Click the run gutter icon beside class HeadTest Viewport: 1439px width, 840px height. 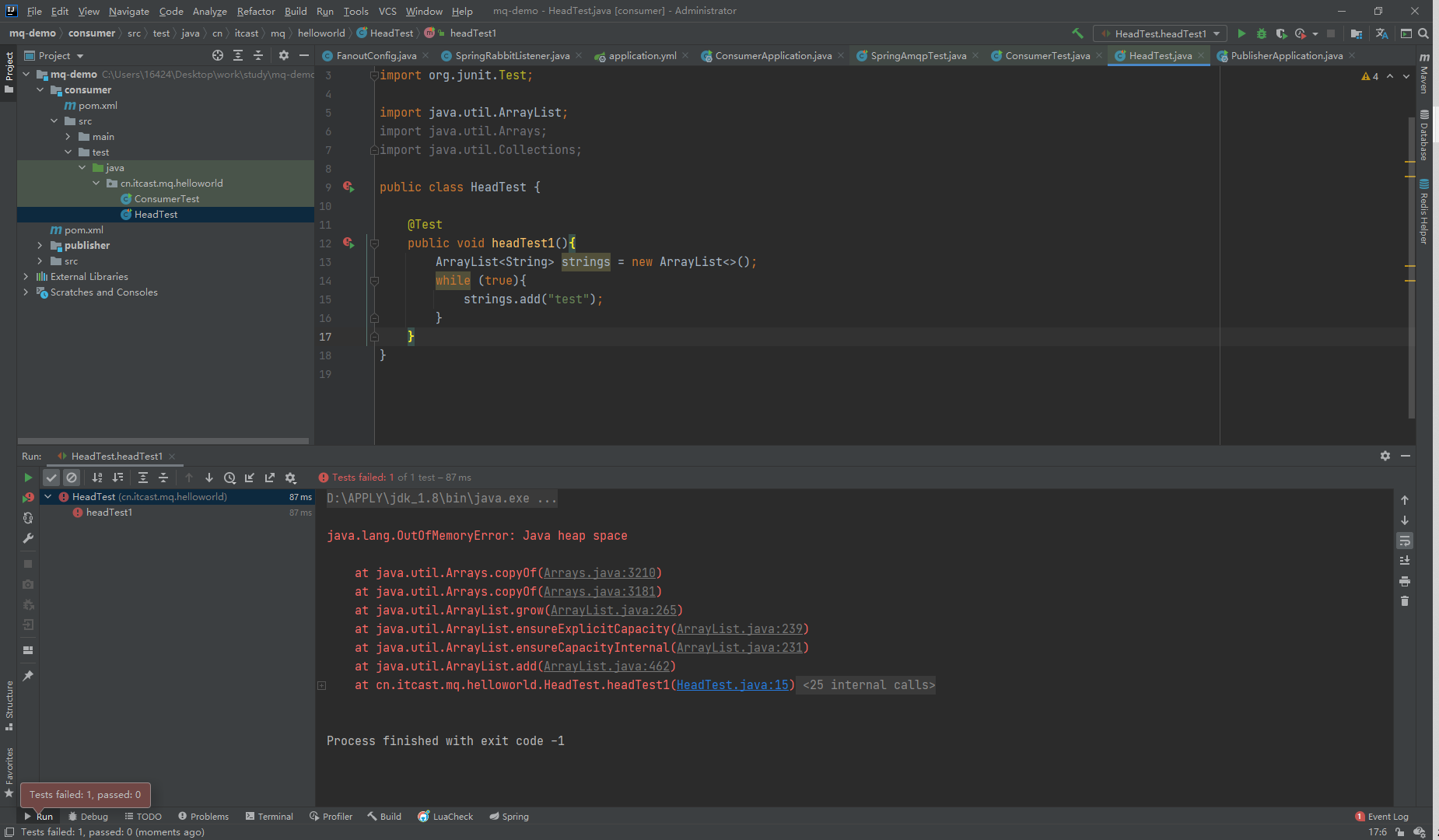click(x=348, y=187)
